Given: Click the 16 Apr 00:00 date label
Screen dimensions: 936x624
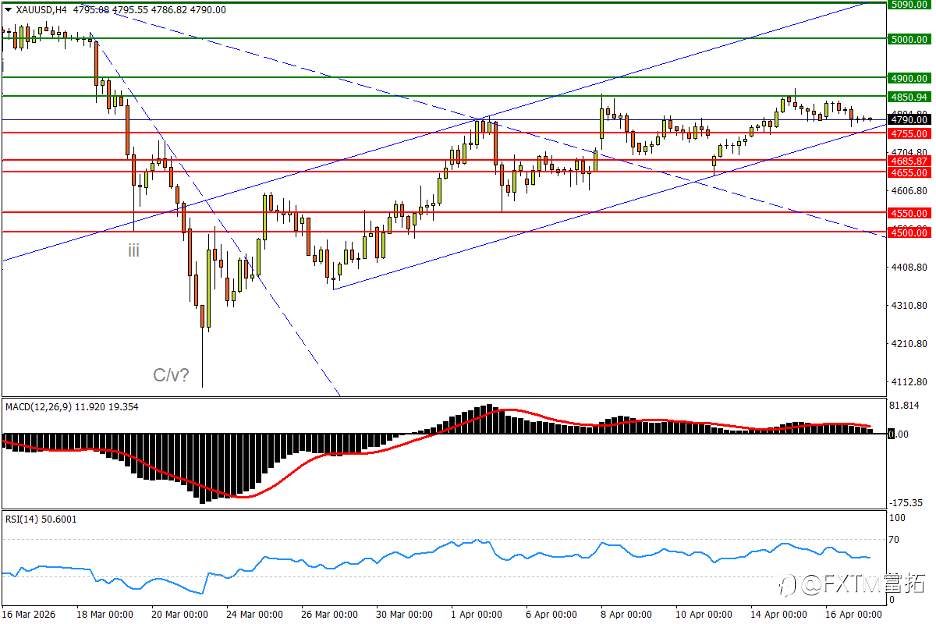Looking at the screenshot, I should 853,614.
